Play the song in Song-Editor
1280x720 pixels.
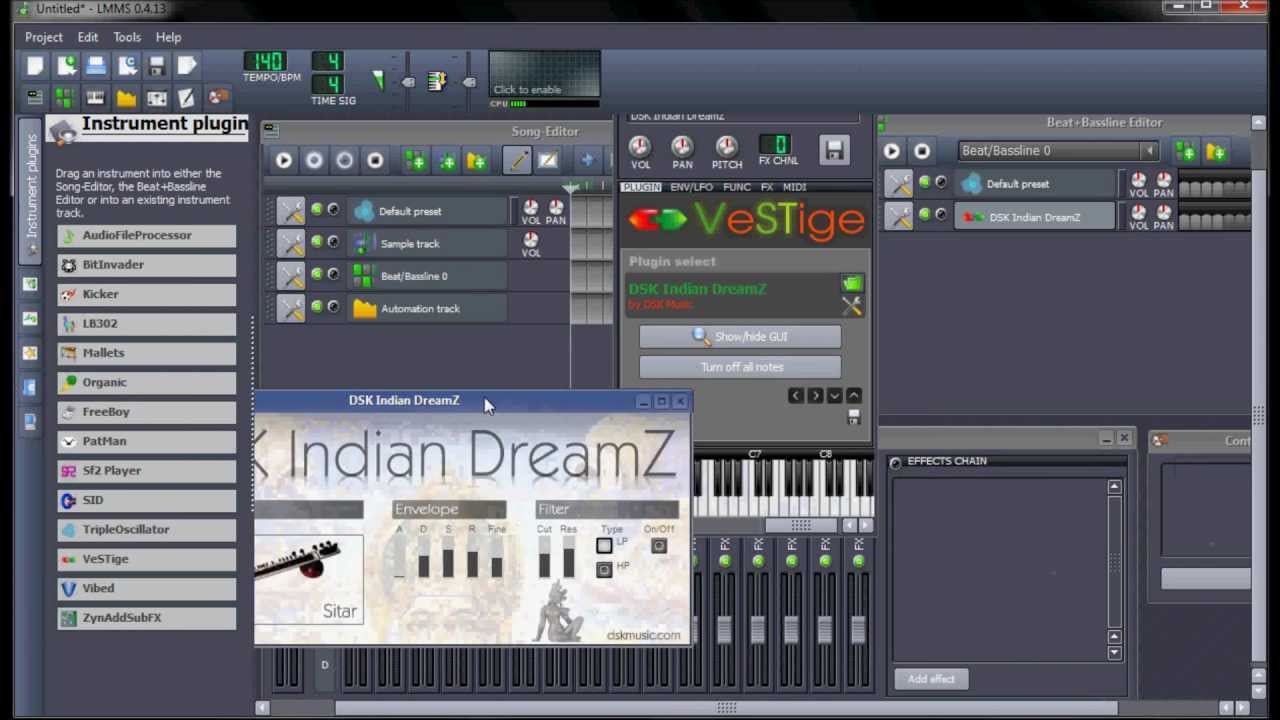(x=284, y=160)
